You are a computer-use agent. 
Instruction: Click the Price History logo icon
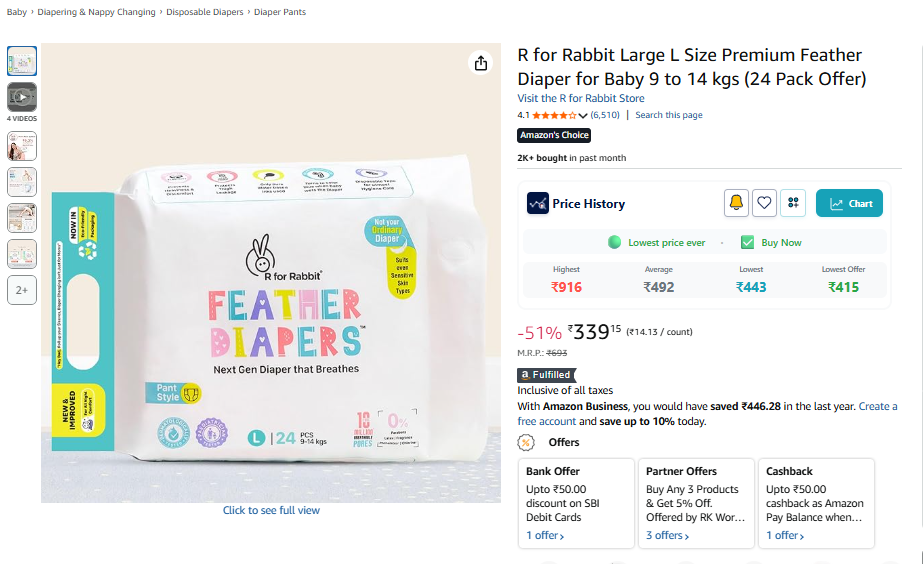(x=538, y=203)
